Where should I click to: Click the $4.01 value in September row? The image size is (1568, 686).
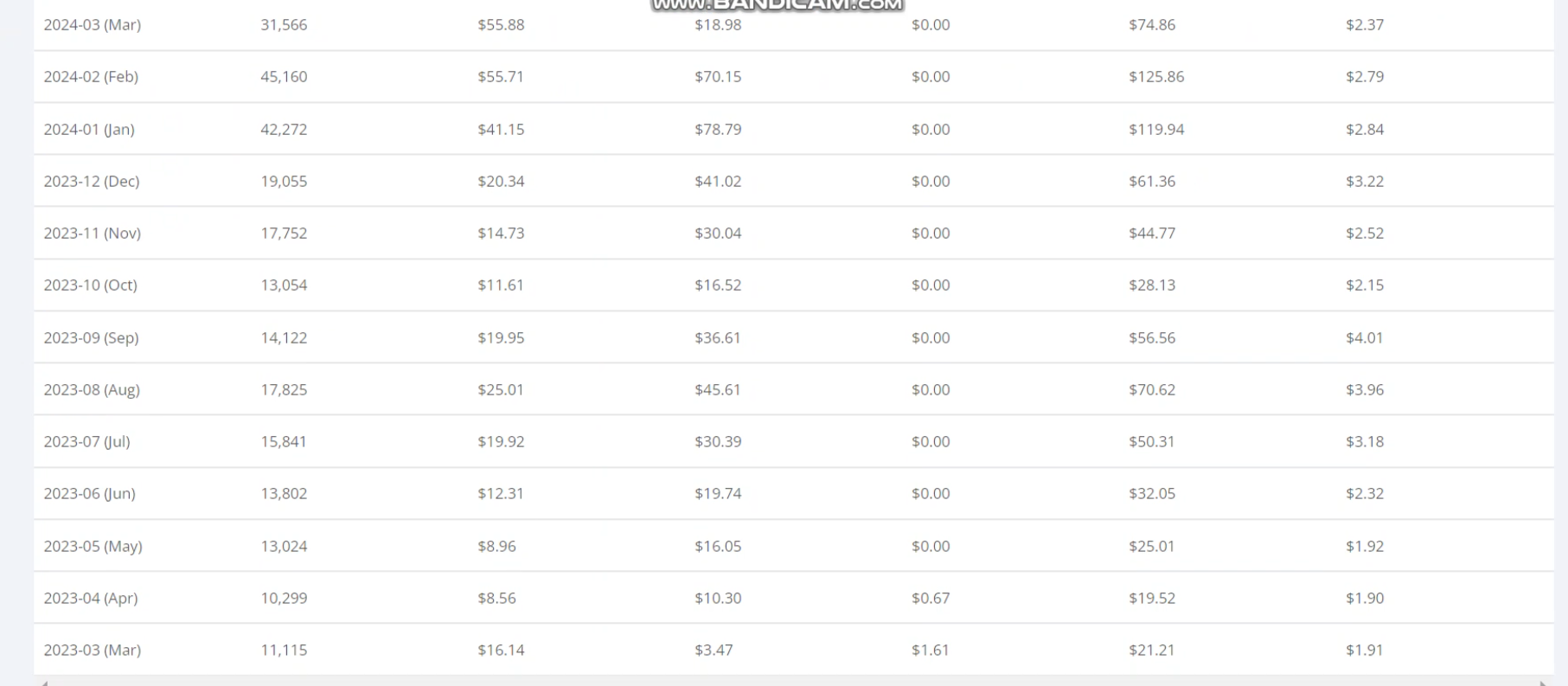click(x=1365, y=338)
